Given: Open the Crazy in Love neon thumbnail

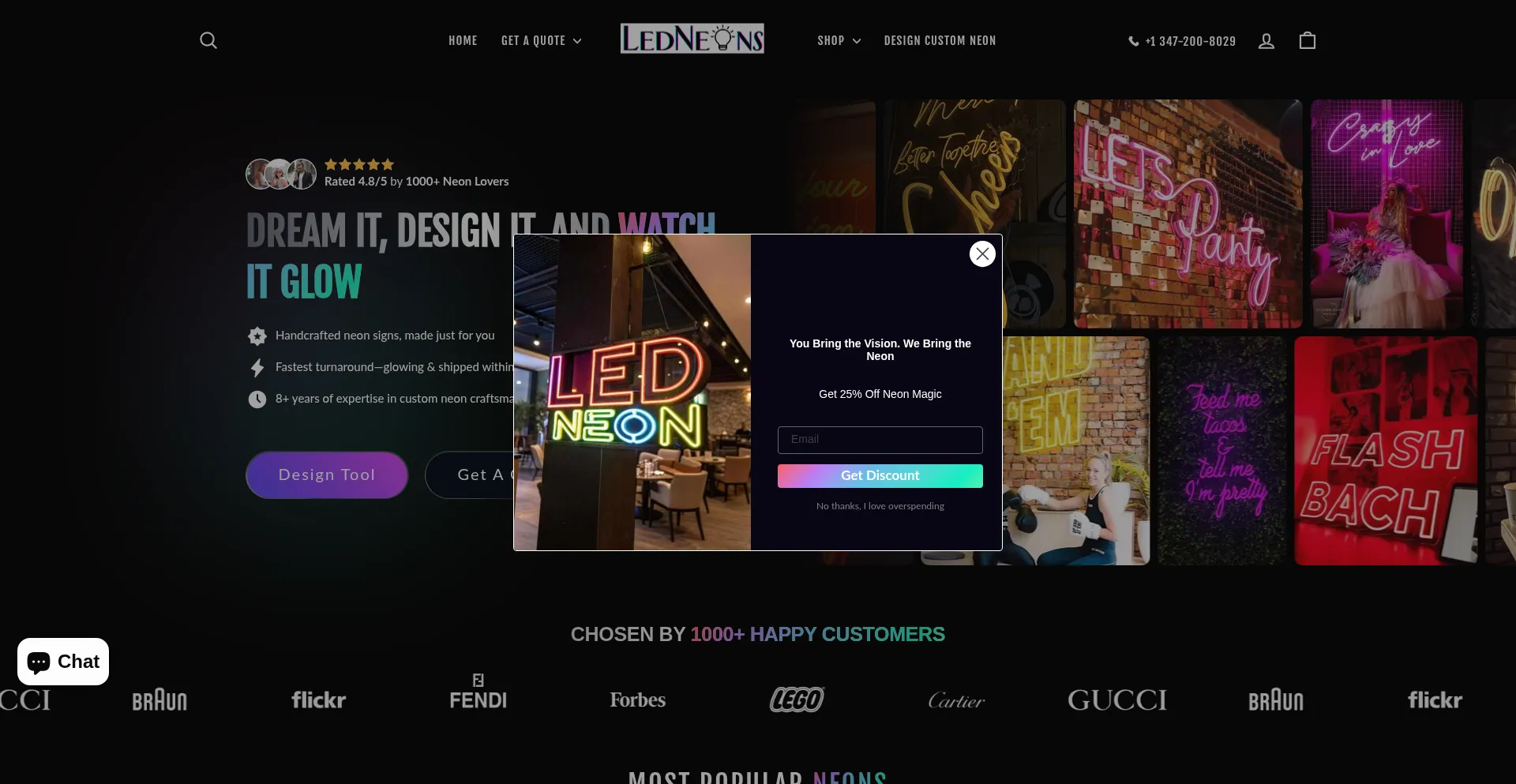Looking at the screenshot, I should tap(1387, 214).
